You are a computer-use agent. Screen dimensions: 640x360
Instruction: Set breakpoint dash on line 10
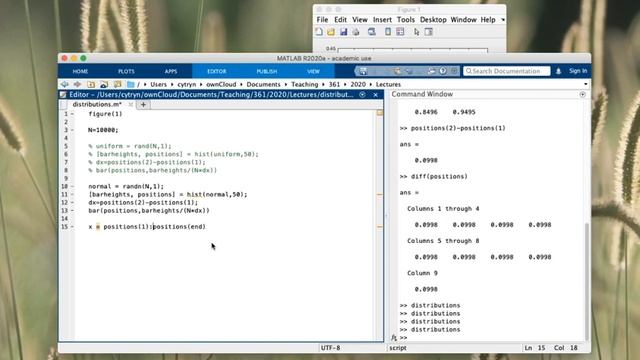pyautogui.click(x=73, y=187)
